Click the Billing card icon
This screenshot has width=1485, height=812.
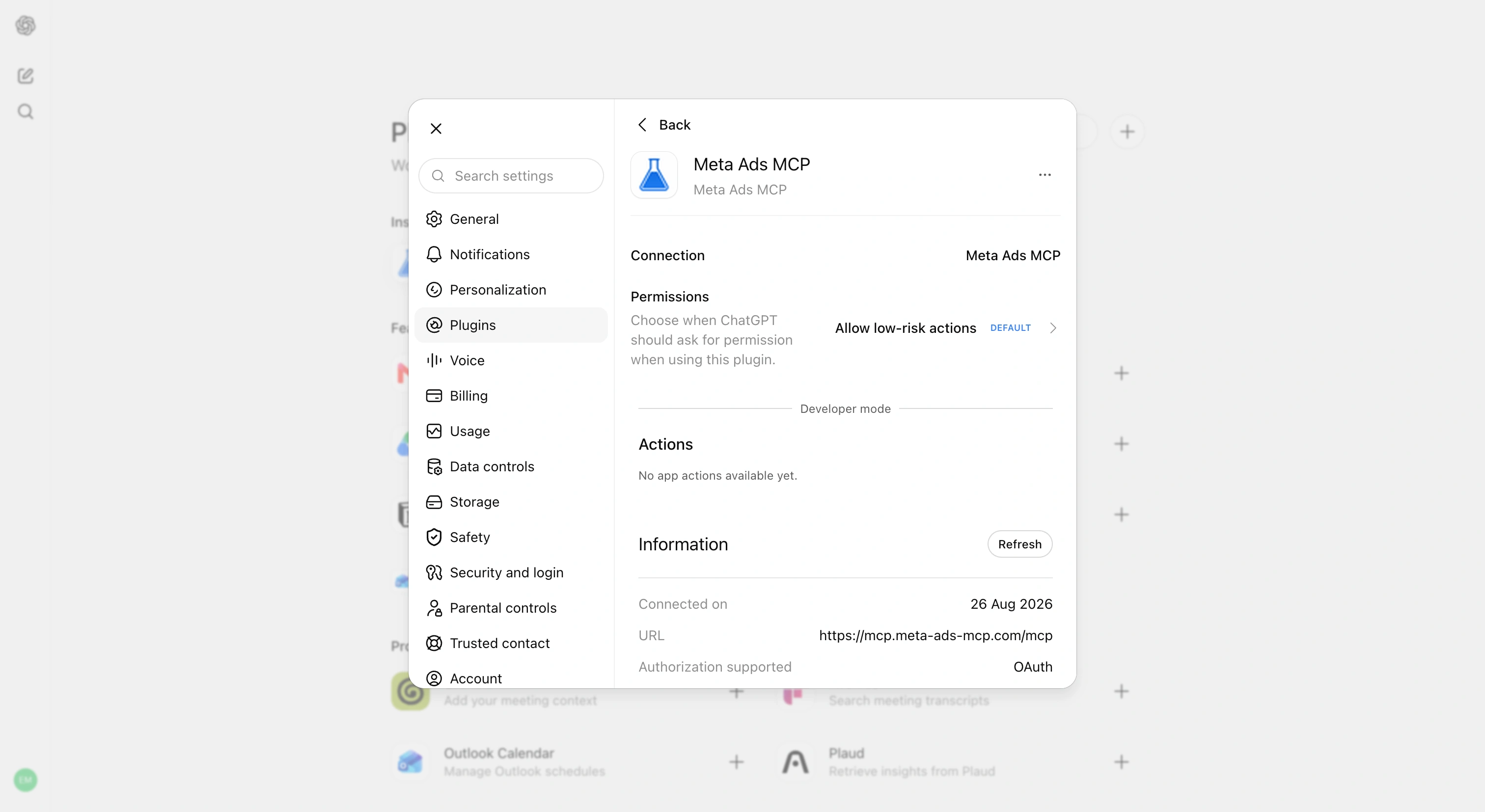point(434,396)
